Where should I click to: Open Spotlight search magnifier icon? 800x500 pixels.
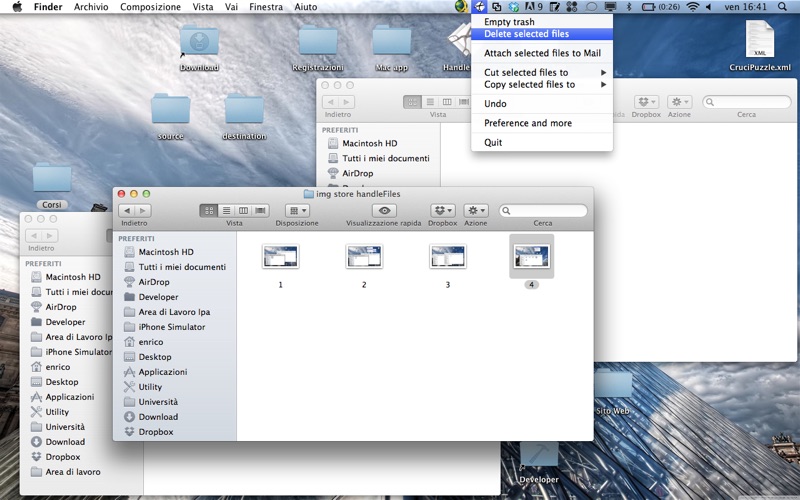(782, 7)
